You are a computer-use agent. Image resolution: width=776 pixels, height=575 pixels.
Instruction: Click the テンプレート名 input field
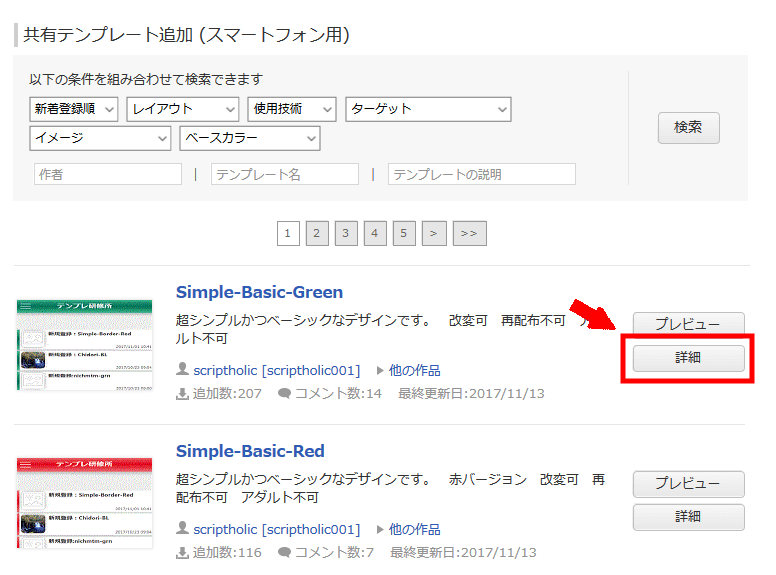[x=285, y=174]
